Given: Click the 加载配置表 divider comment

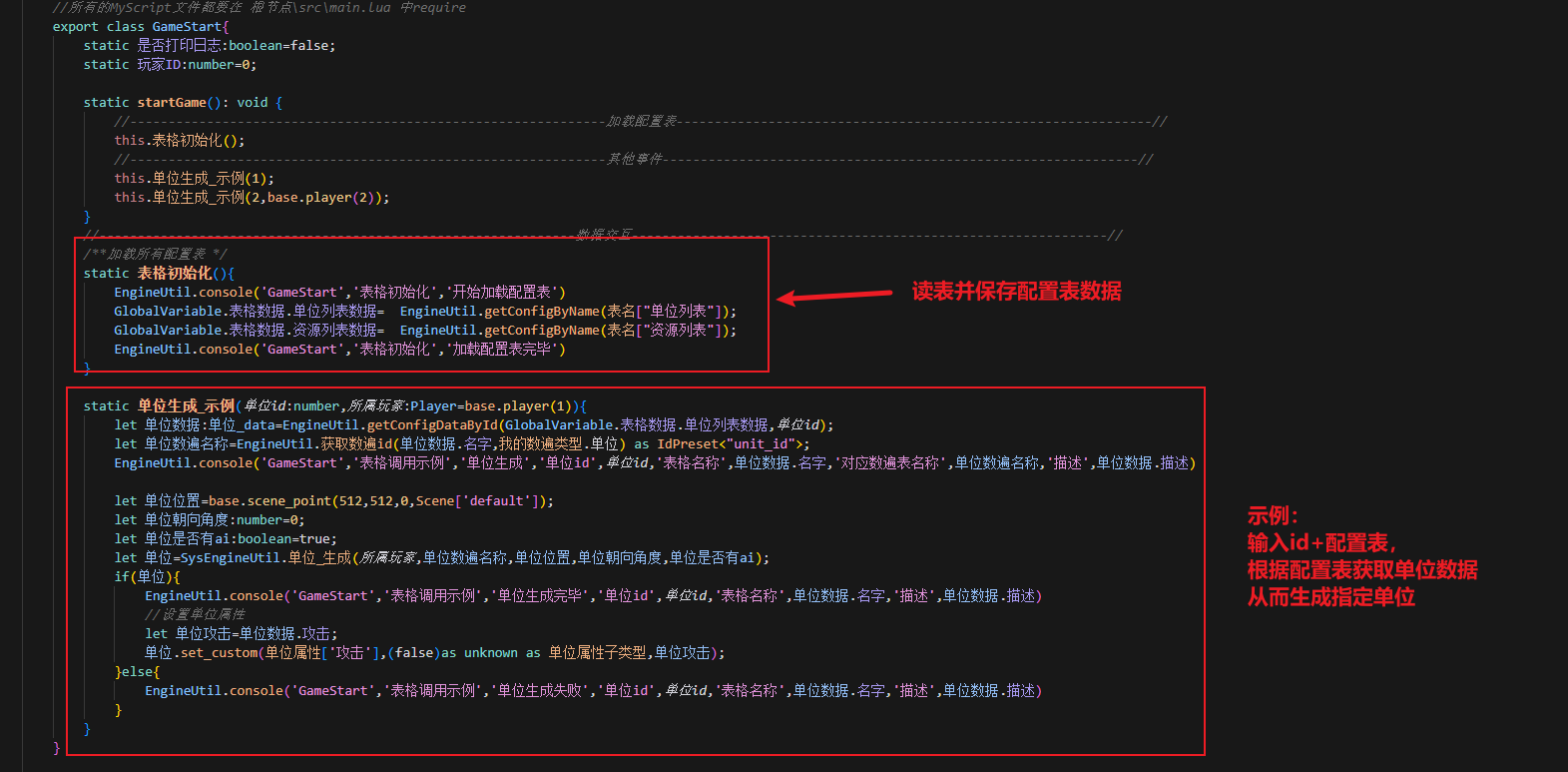Looking at the screenshot, I should 641,122.
